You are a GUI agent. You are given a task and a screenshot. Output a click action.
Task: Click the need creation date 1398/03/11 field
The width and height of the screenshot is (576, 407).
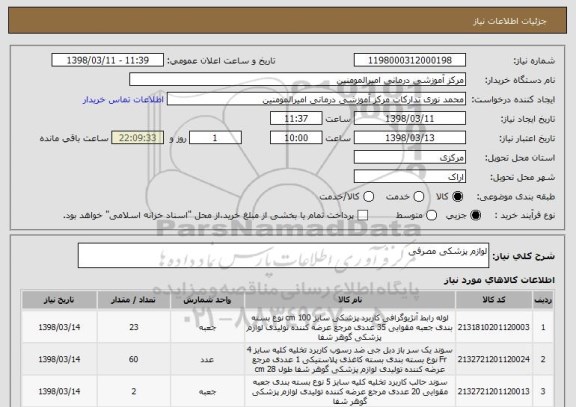410,119
